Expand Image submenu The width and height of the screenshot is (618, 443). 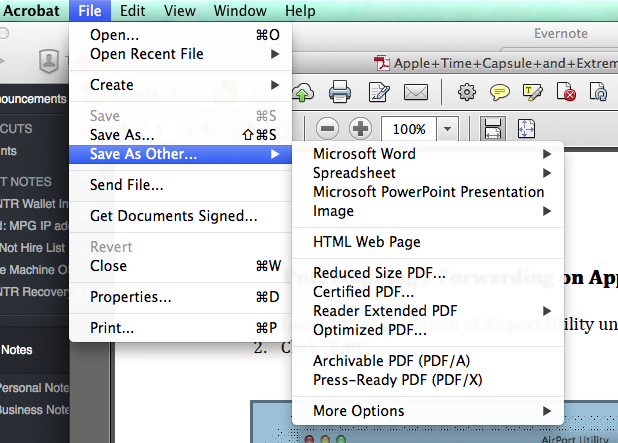(x=428, y=211)
